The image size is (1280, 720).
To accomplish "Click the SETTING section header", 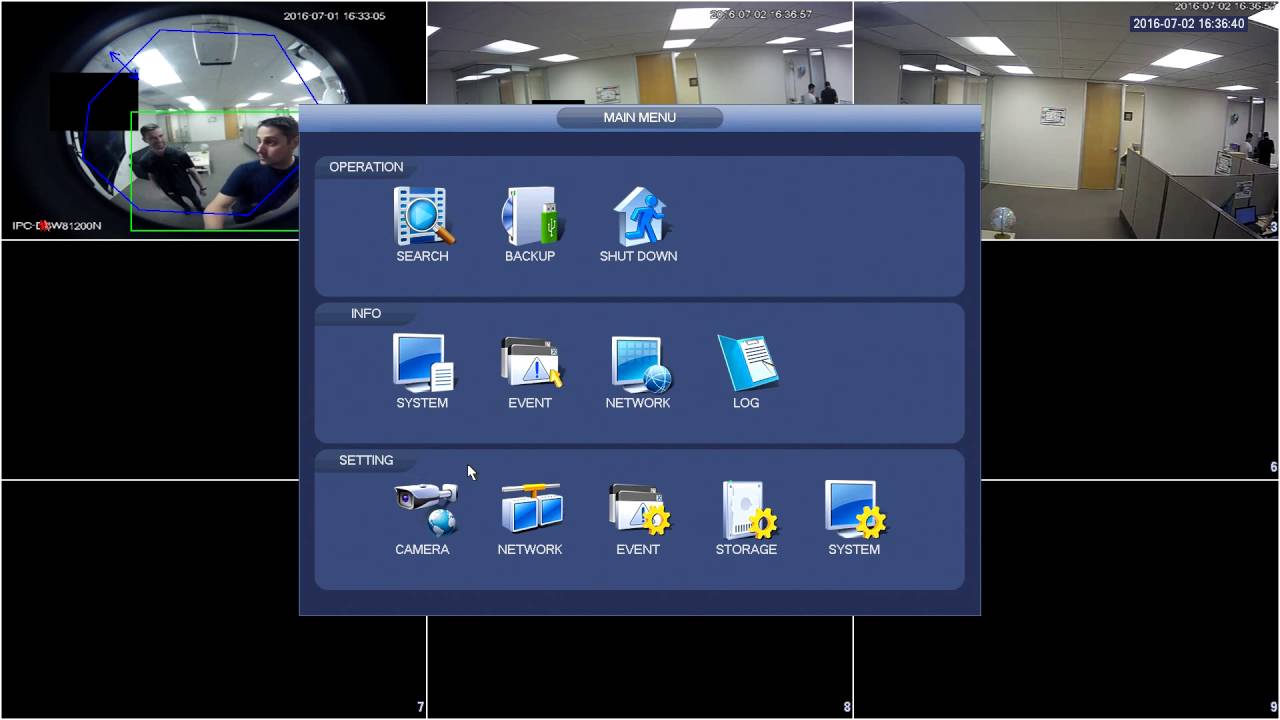I will pos(366,460).
